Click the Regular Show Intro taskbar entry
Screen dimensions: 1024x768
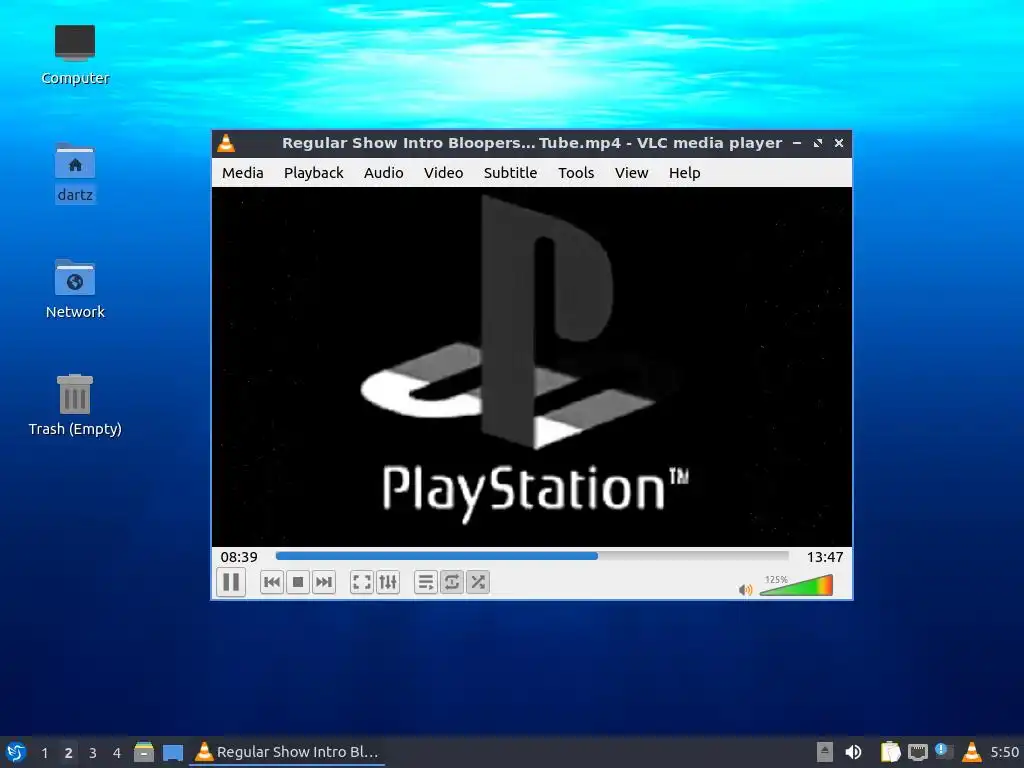point(287,752)
